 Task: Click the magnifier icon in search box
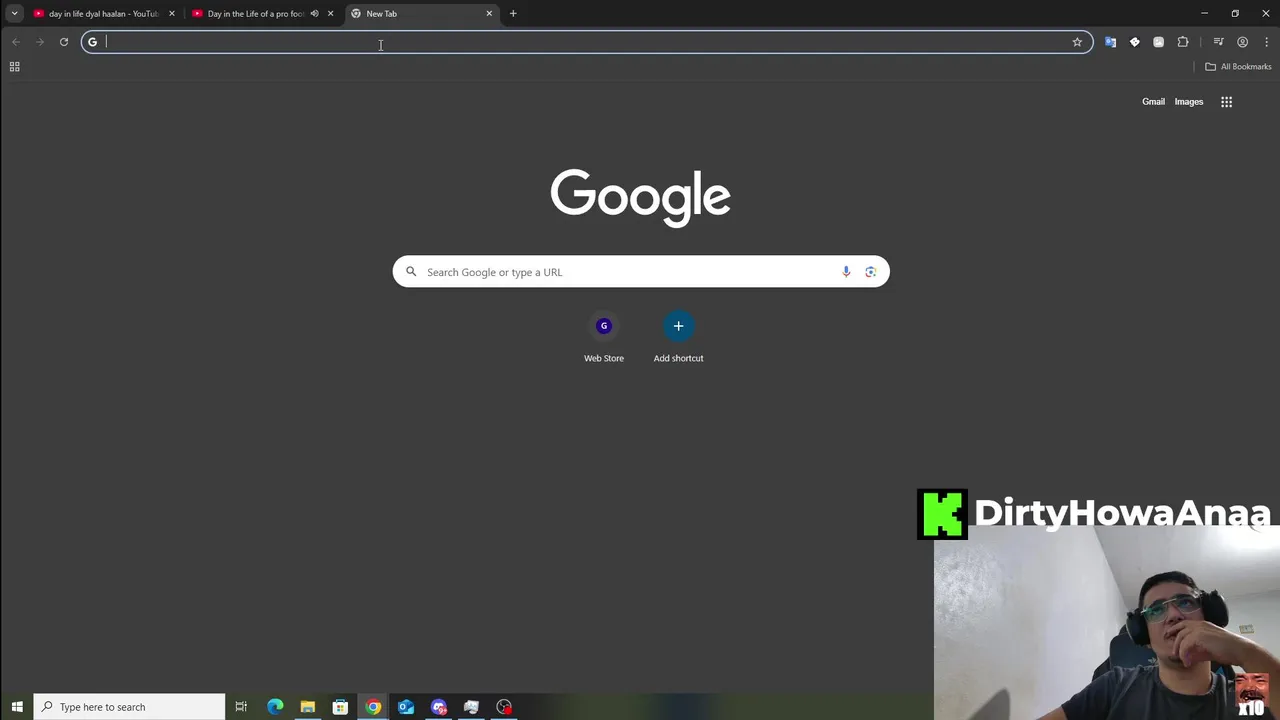[x=410, y=272]
